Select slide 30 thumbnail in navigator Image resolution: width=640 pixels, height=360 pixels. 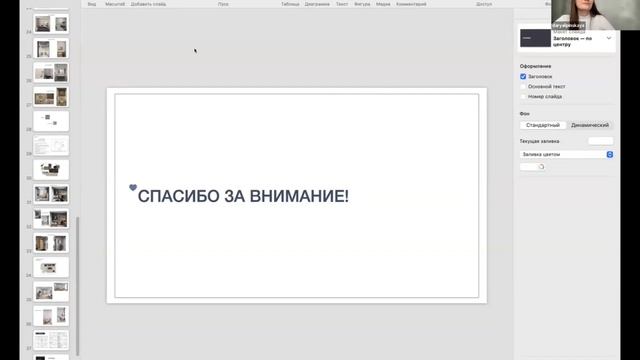tap(51, 170)
